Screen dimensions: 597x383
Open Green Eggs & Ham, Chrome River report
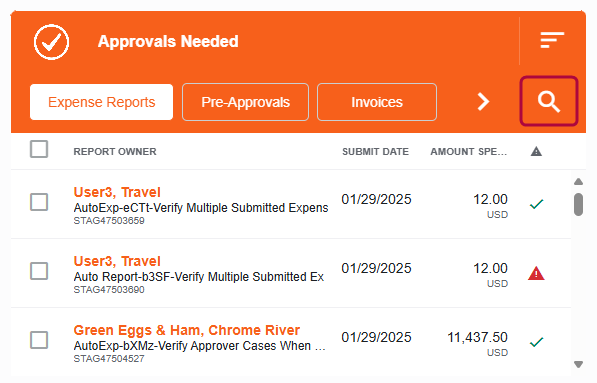click(187, 330)
